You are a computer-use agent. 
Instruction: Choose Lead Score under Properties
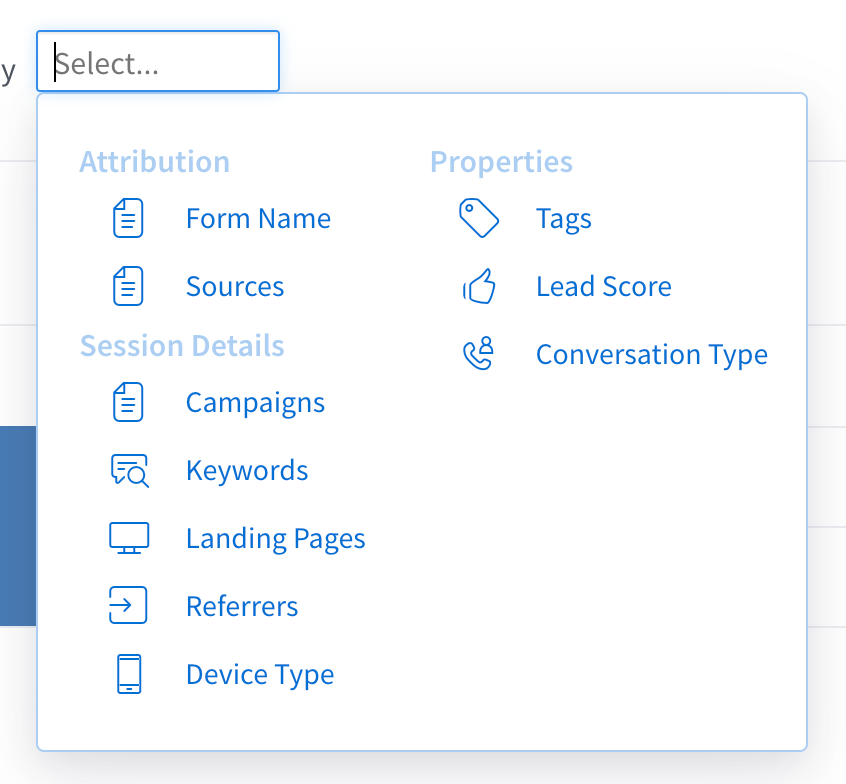pos(604,287)
